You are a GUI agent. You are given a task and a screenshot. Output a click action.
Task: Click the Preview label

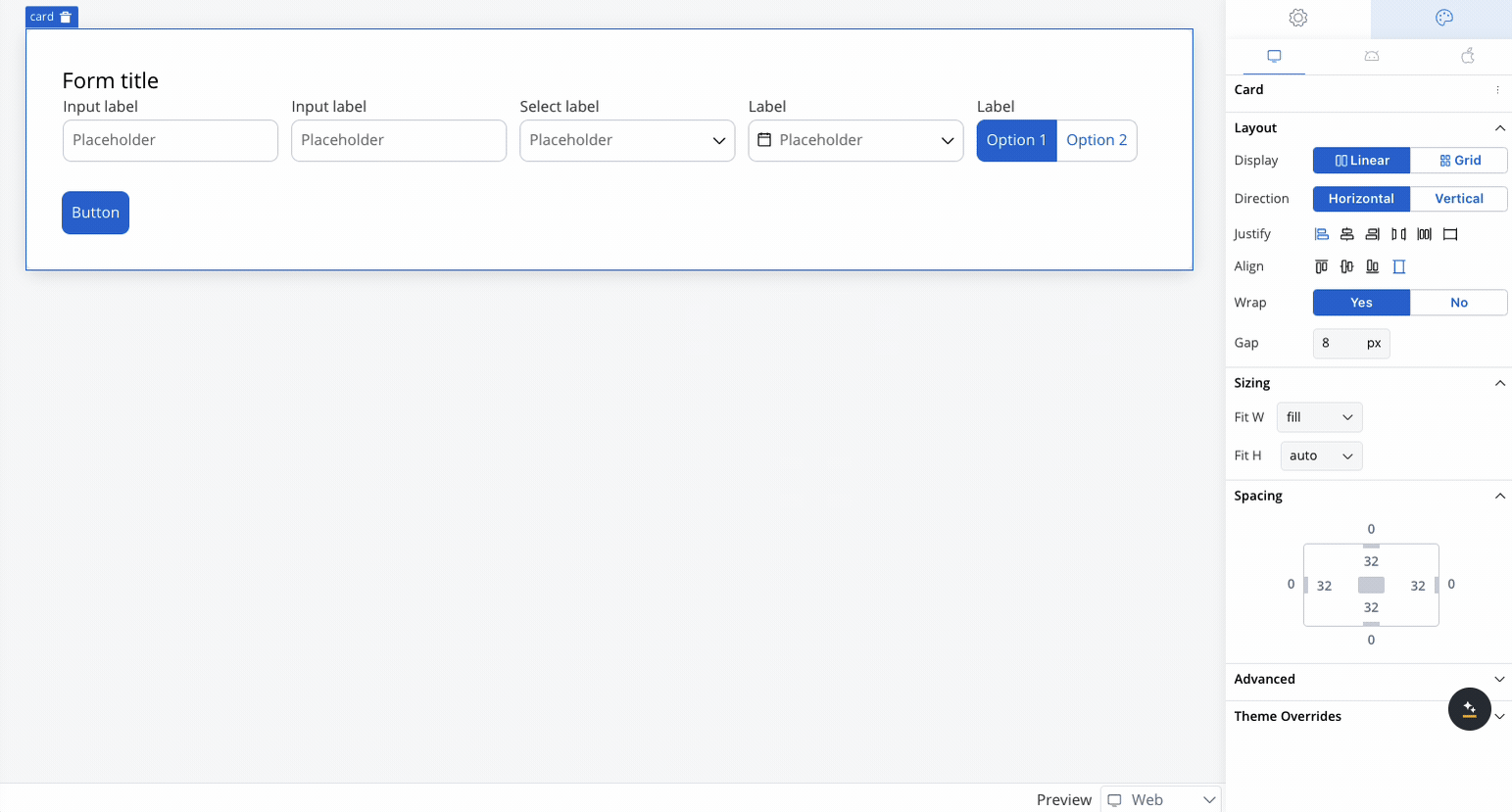click(1063, 799)
